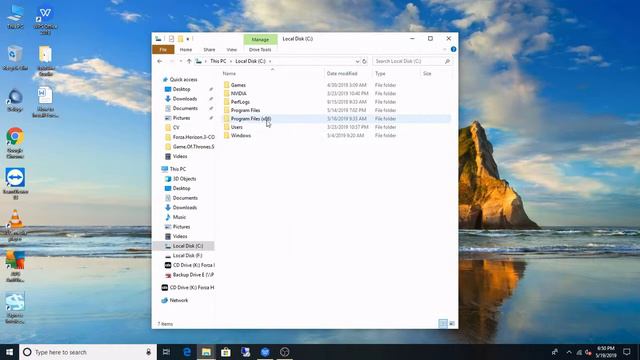
Task: Open Explorer help question mark icon
Action: coord(453,49)
